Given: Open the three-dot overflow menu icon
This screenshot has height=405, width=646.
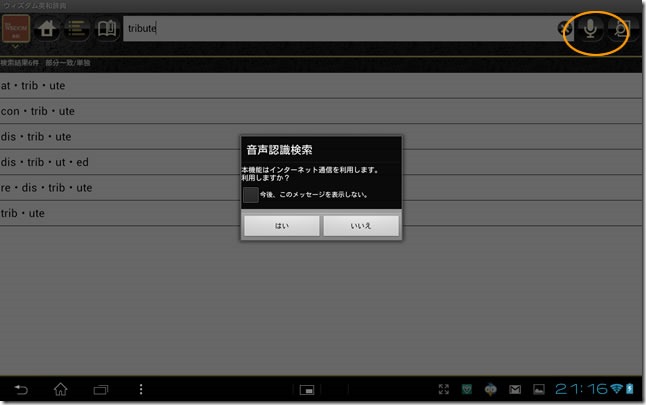Looking at the screenshot, I should pyautogui.click(x=141, y=389).
